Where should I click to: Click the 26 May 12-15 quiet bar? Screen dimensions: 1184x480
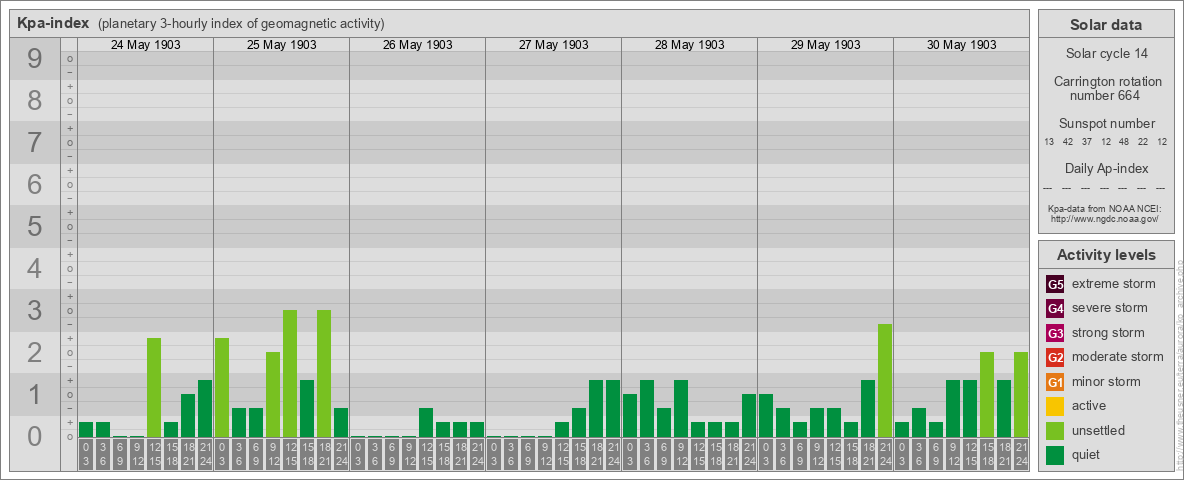[x=426, y=423]
